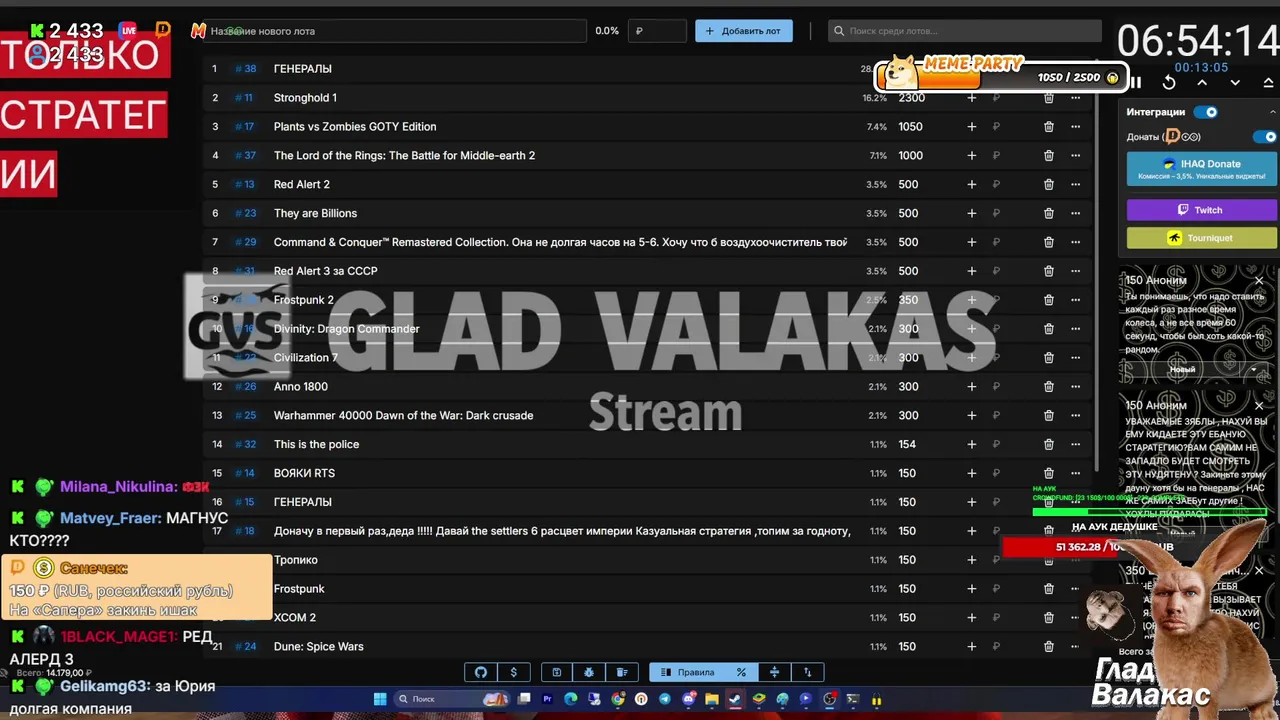Decrease timer with the down chevron
This screenshot has width=1280, height=720.
1235,83
